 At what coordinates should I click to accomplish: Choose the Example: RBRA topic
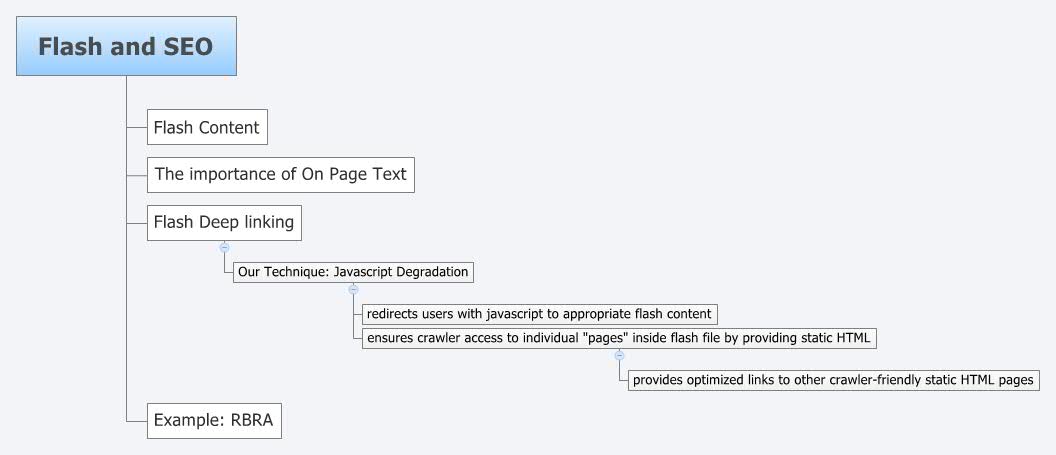click(214, 420)
